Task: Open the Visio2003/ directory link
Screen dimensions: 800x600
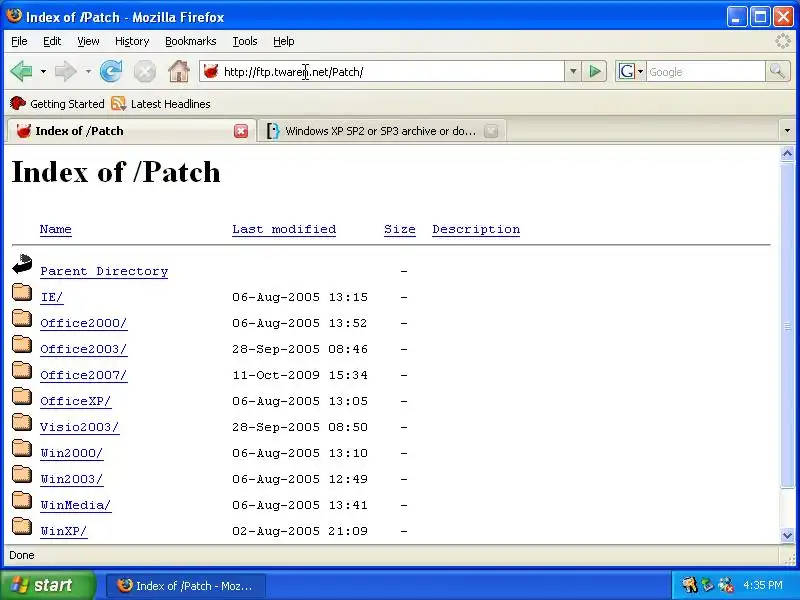Action: coord(80,427)
